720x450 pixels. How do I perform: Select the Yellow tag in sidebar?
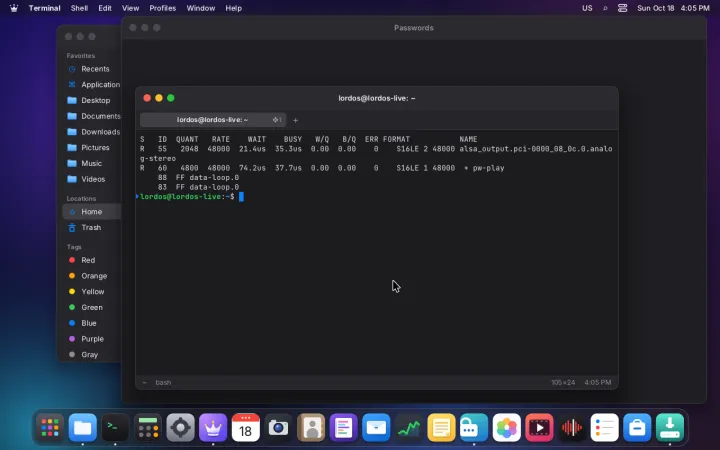pos(92,292)
